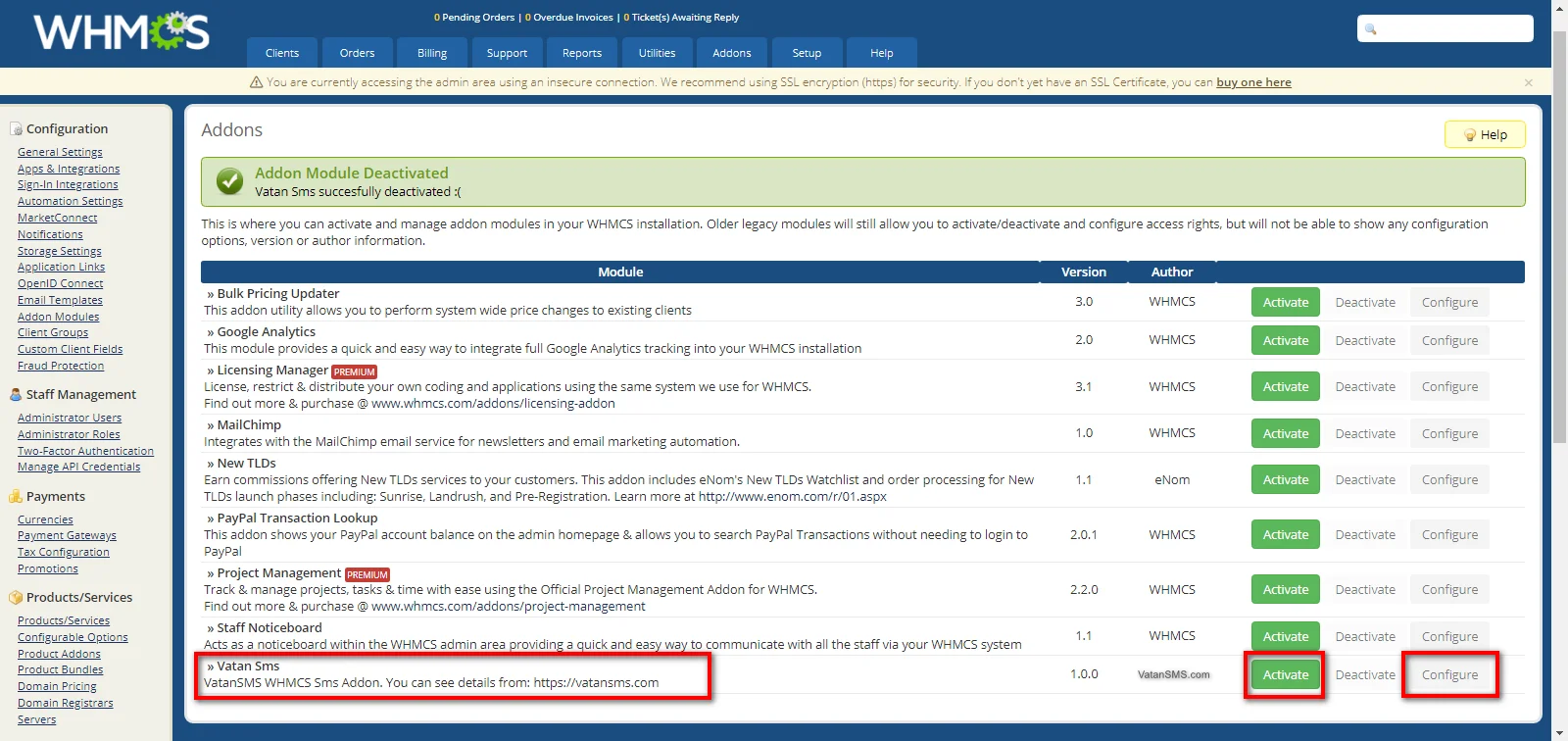Open the Addons menu
Image resolution: width=1568 pixels, height=741 pixels.
732,53
